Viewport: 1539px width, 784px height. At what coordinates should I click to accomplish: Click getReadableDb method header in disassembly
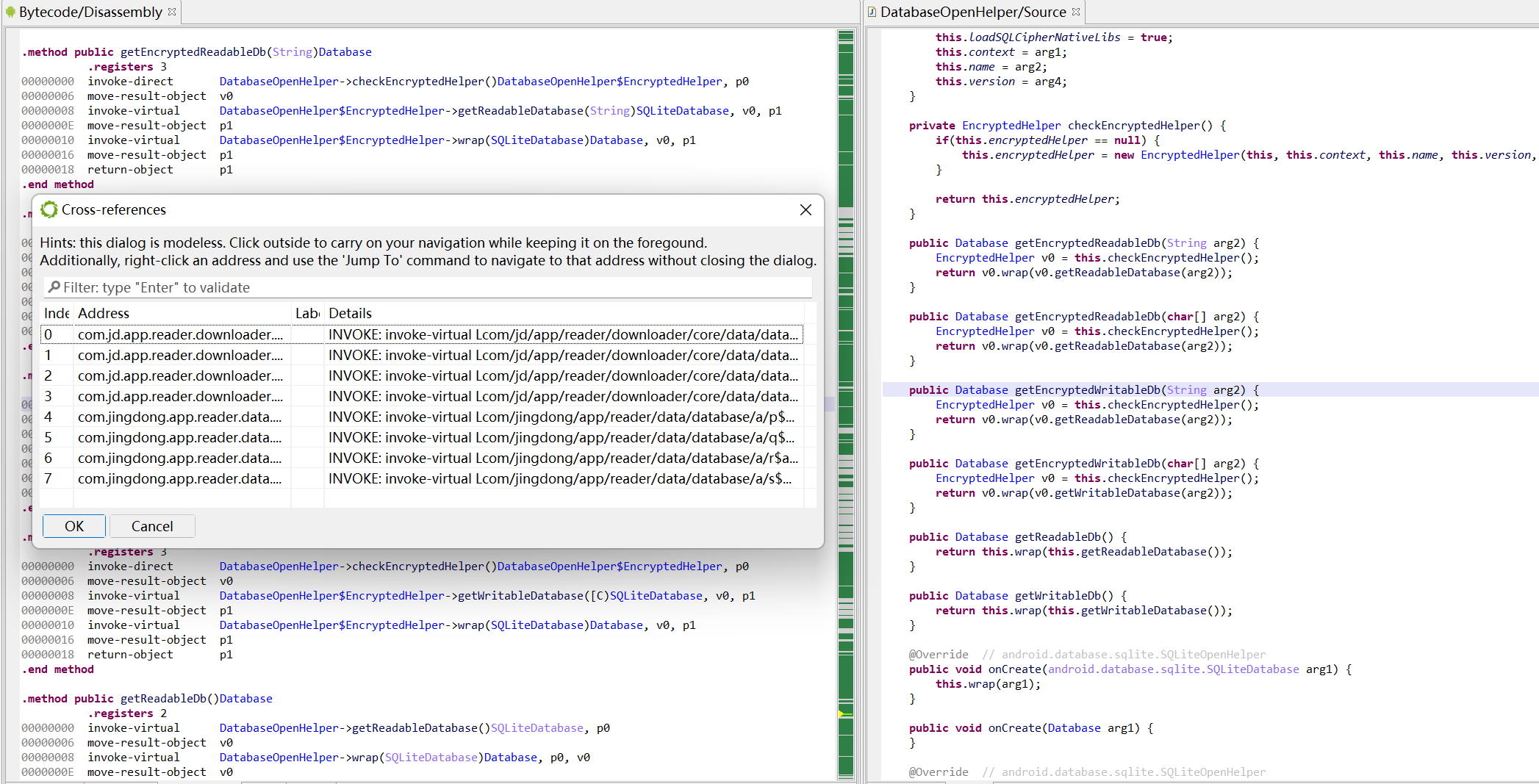coord(147,699)
